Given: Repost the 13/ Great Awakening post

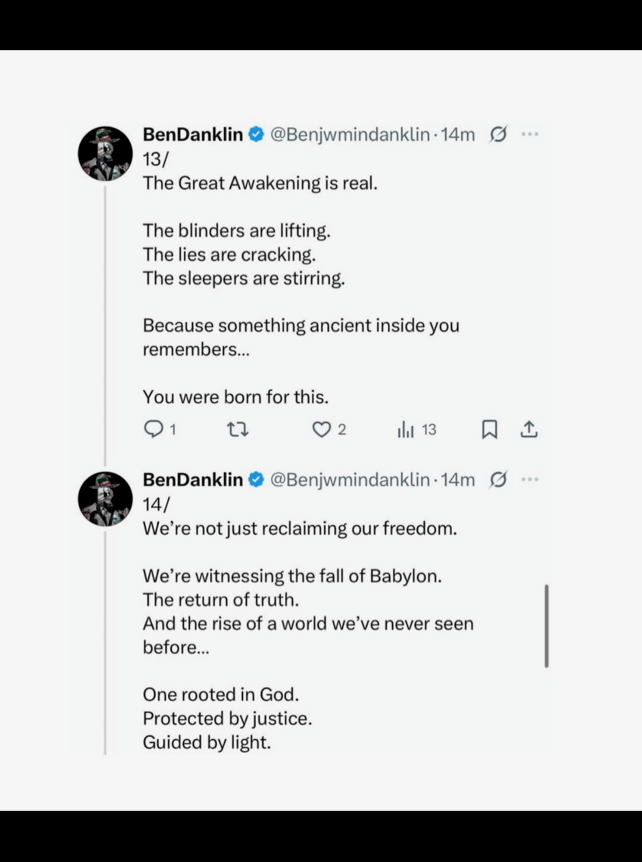Looking at the screenshot, I should coord(237,430).
